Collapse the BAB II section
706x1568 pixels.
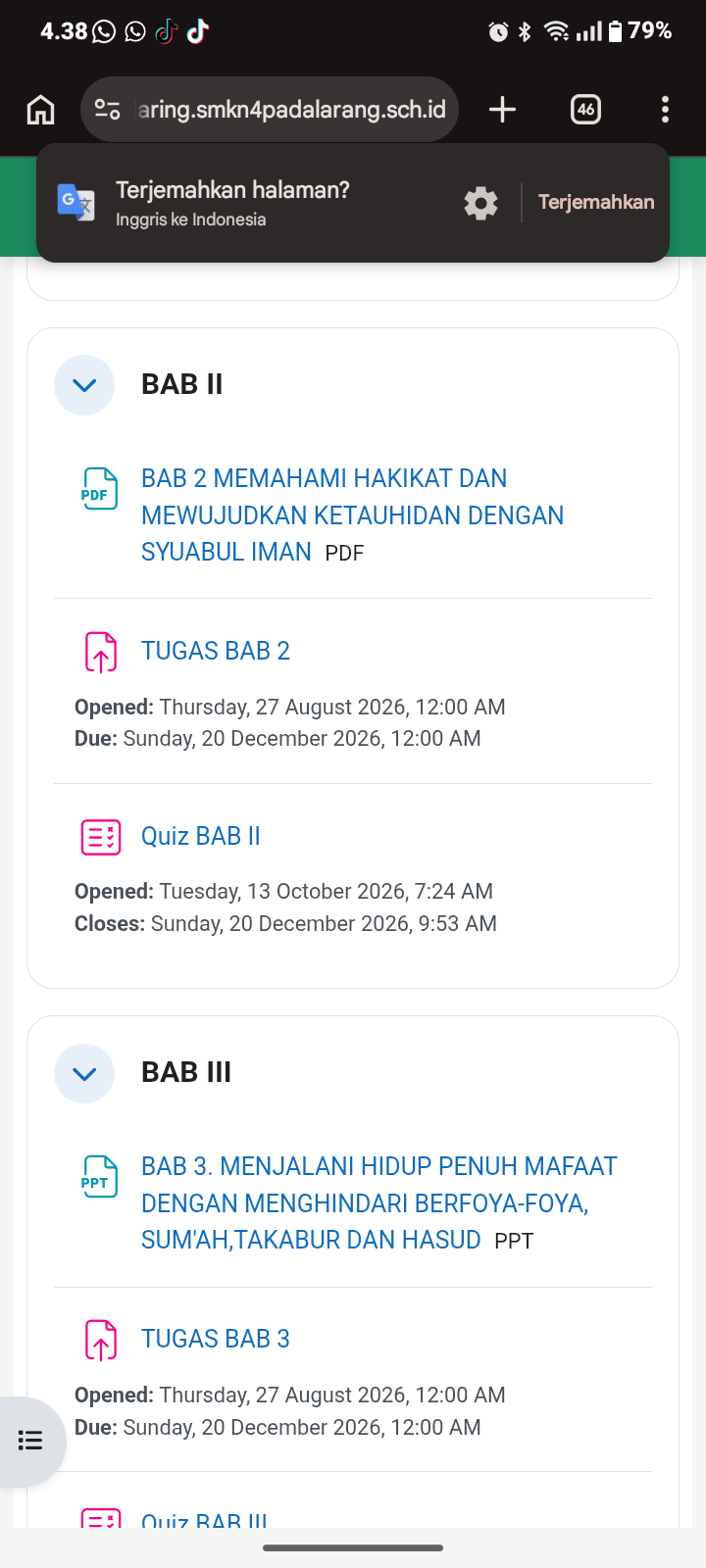(x=84, y=385)
